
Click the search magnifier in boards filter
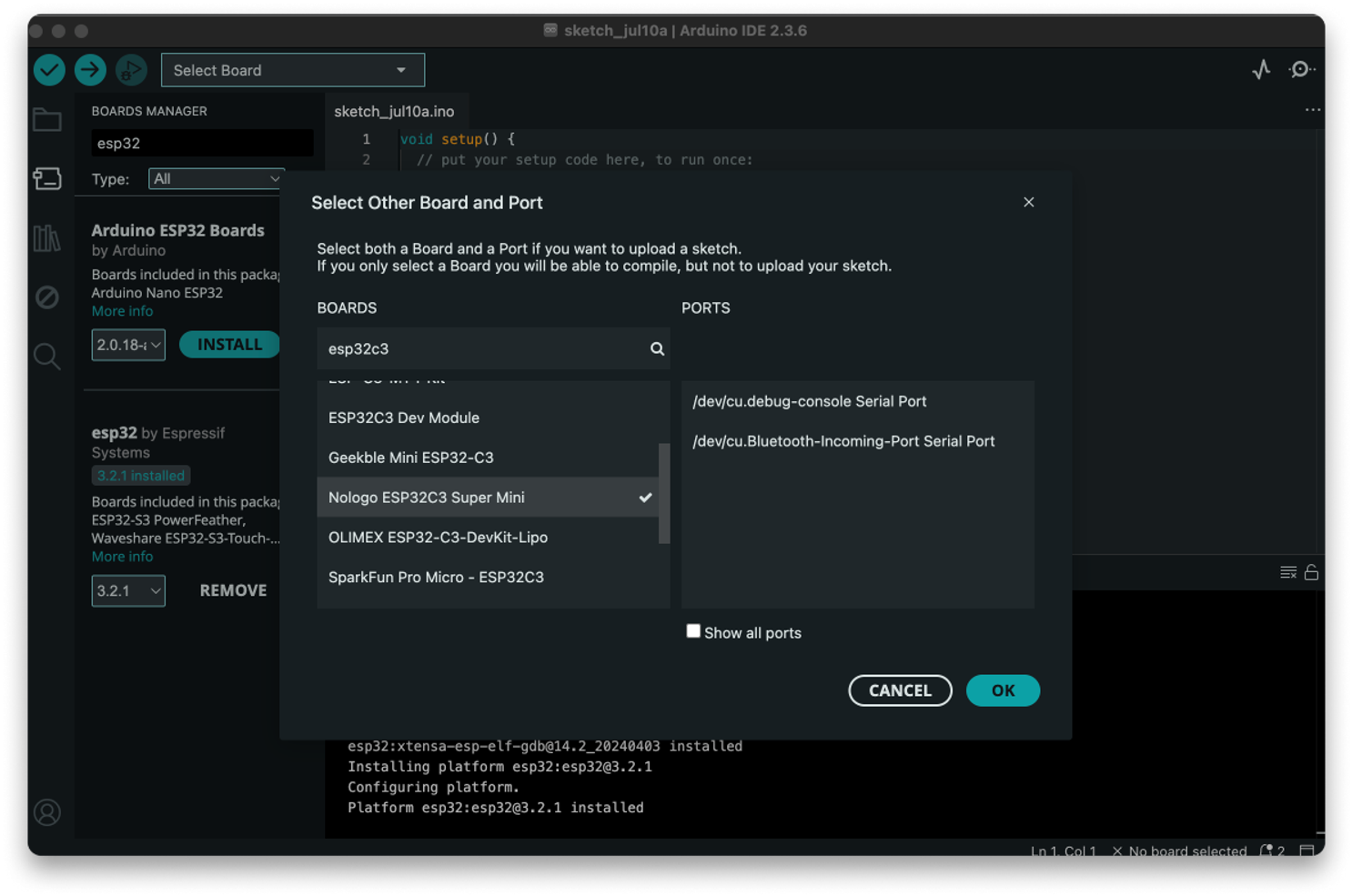(657, 348)
